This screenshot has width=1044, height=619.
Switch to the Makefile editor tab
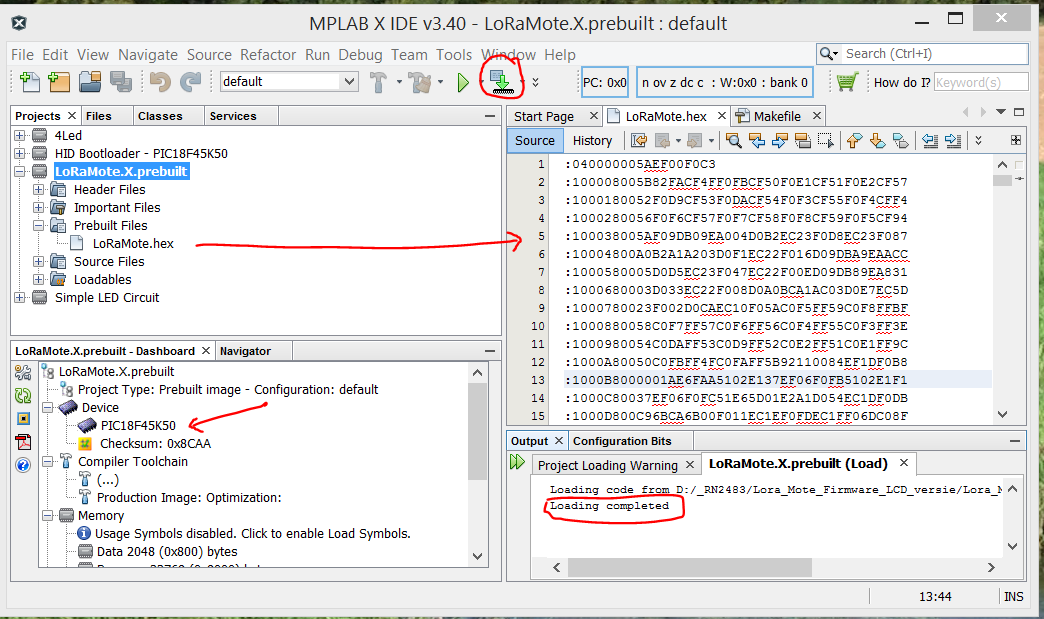click(x=777, y=116)
